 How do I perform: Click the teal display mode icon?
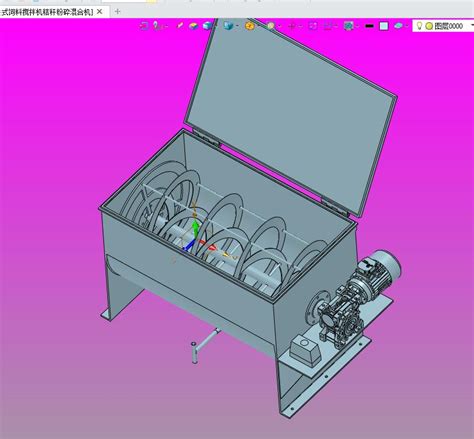pyautogui.click(x=349, y=26)
